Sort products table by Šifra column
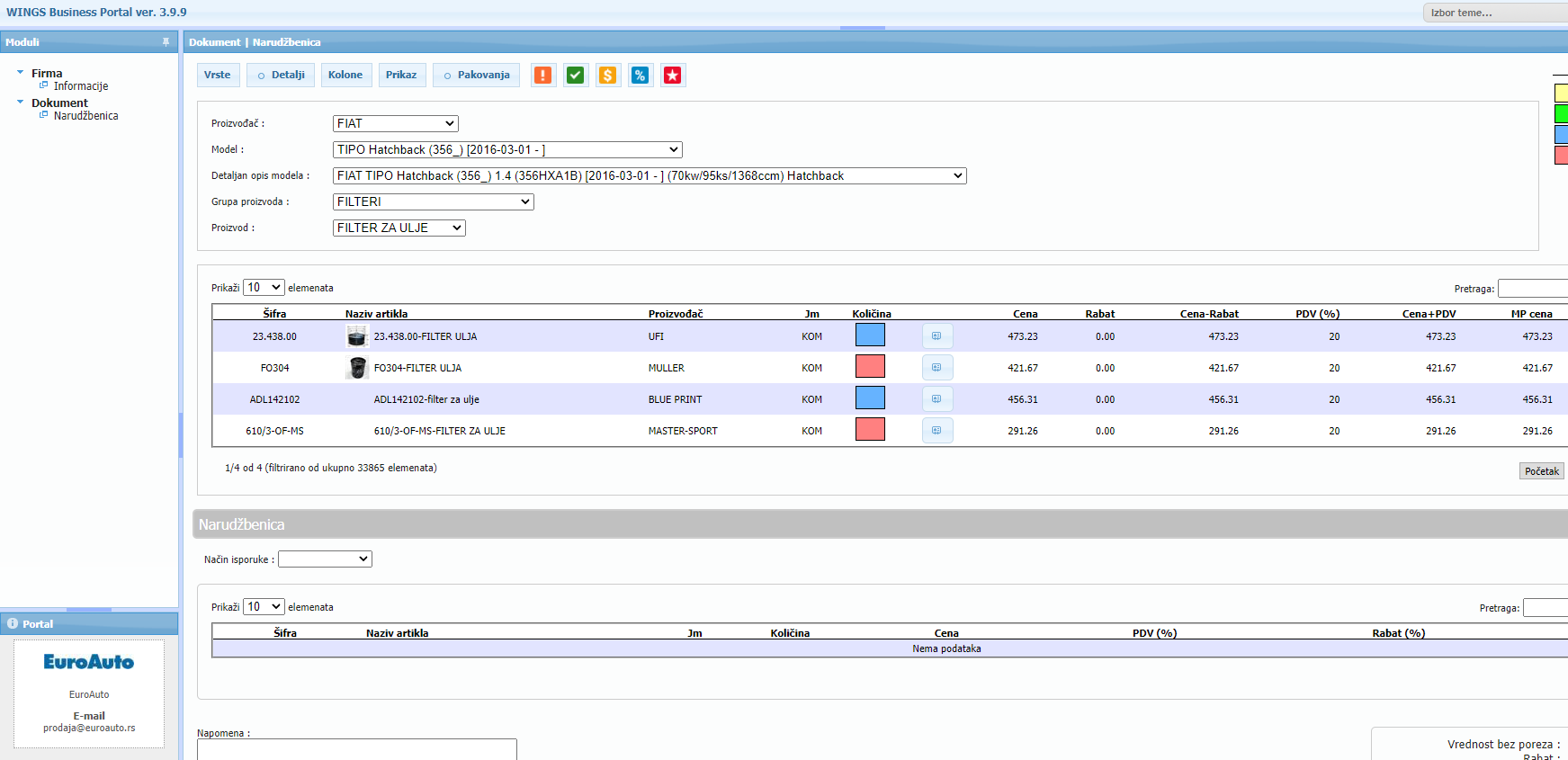 (274, 314)
